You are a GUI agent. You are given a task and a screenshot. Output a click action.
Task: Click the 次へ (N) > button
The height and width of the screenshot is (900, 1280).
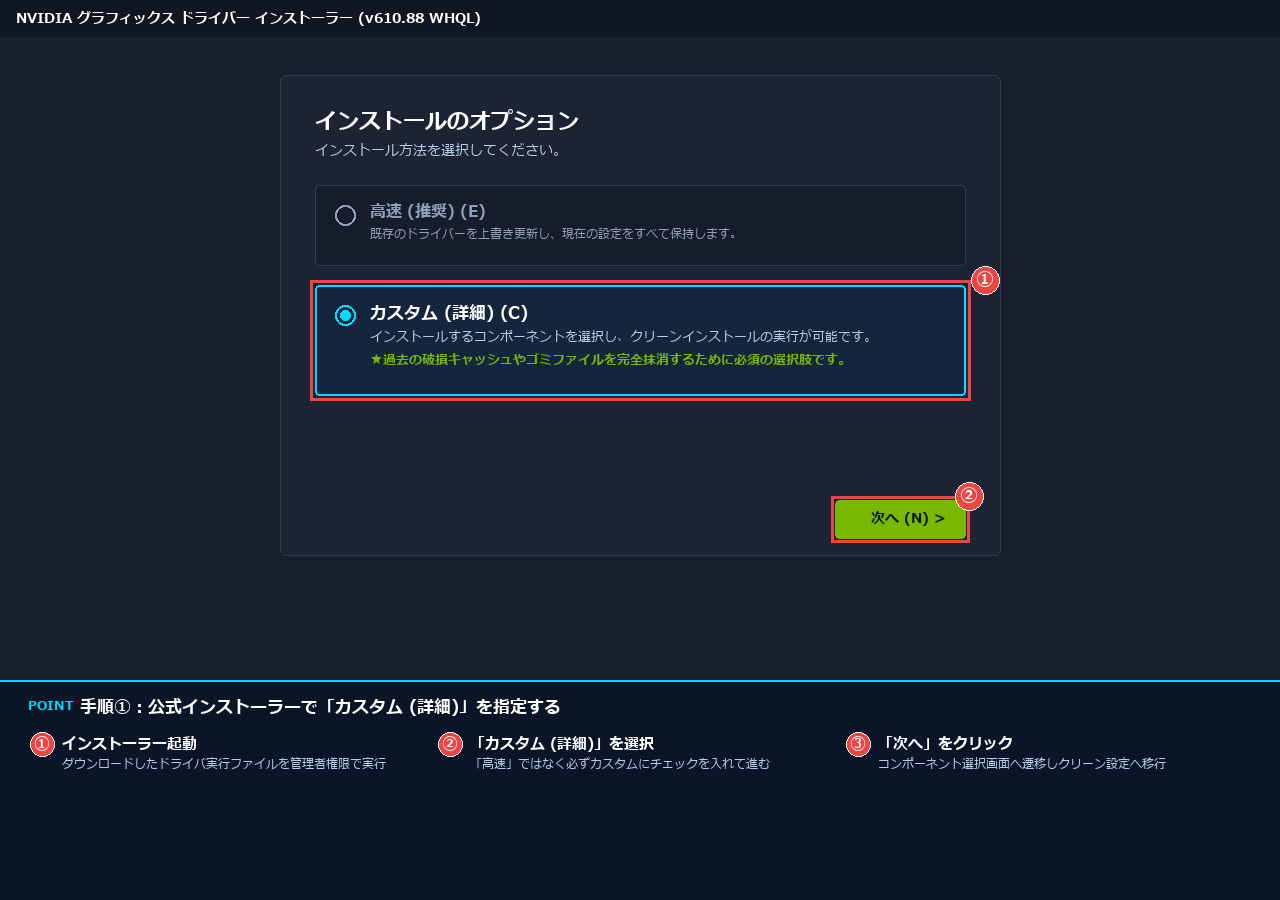coord(900,519)
